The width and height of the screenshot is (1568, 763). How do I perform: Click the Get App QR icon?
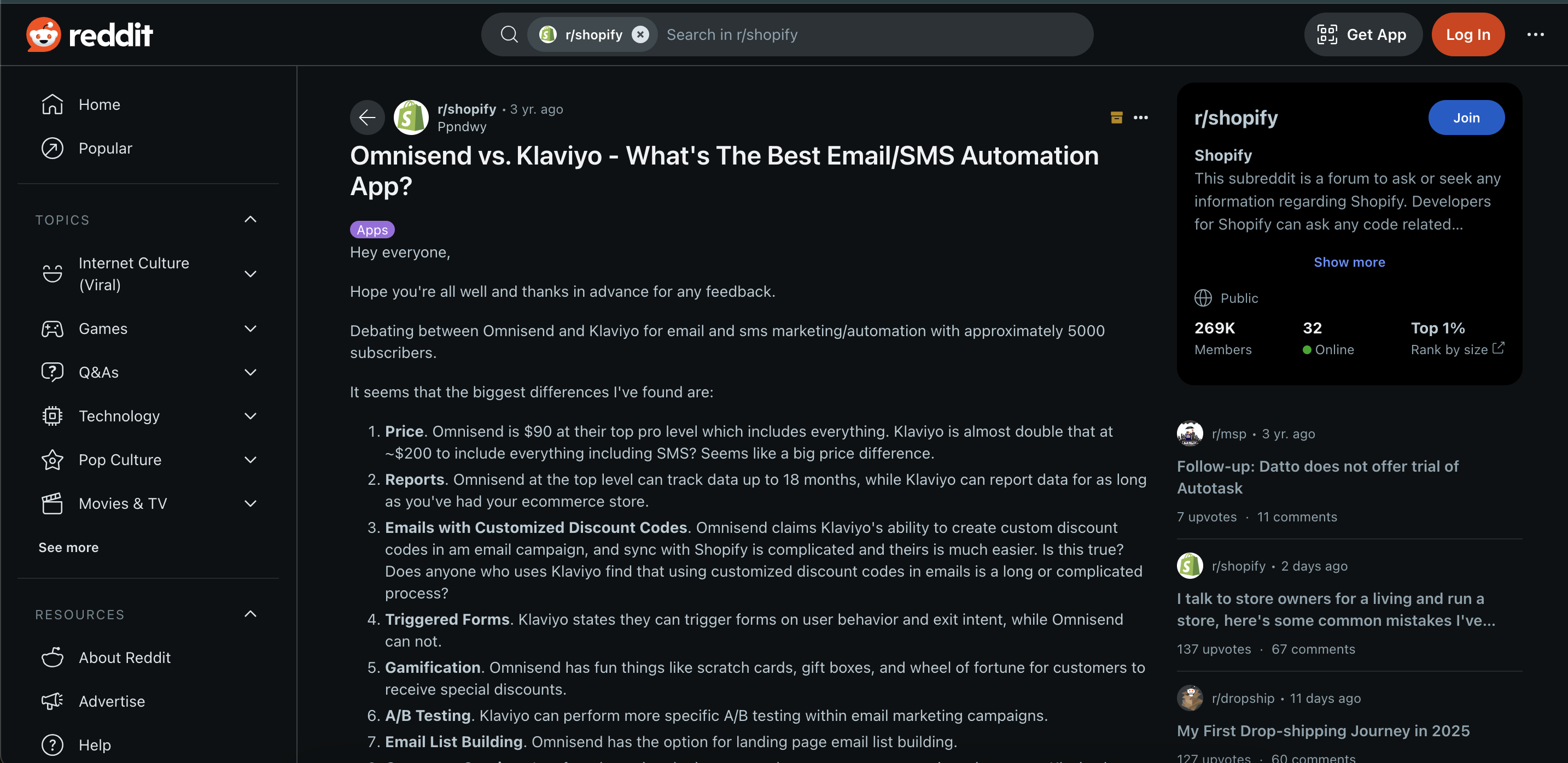(1327, 34)
